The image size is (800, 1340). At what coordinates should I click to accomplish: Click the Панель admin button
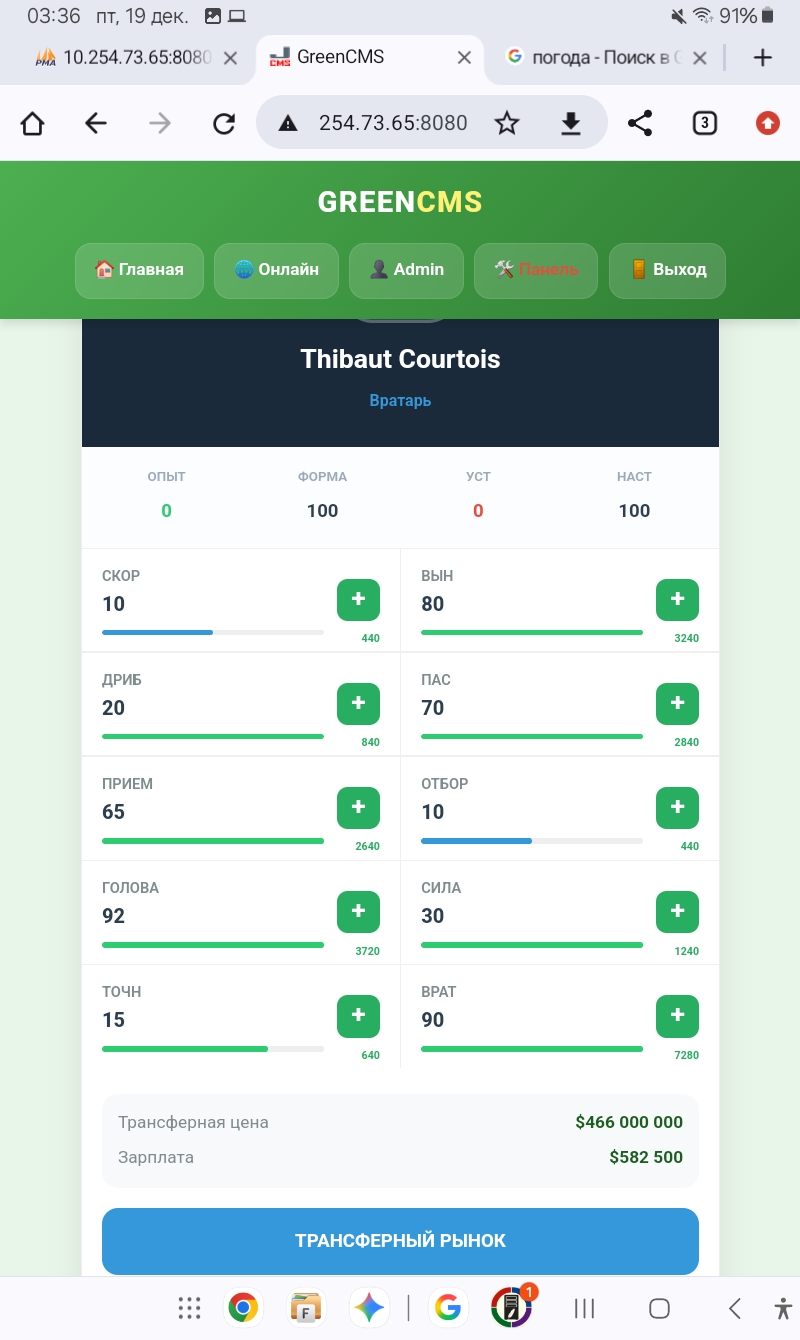coord(535,270)
